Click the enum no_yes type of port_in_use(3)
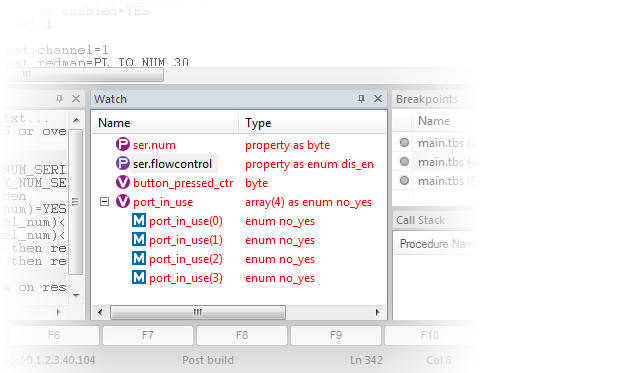The height and width of the screenshot is (373, 628). coord(280,278)
